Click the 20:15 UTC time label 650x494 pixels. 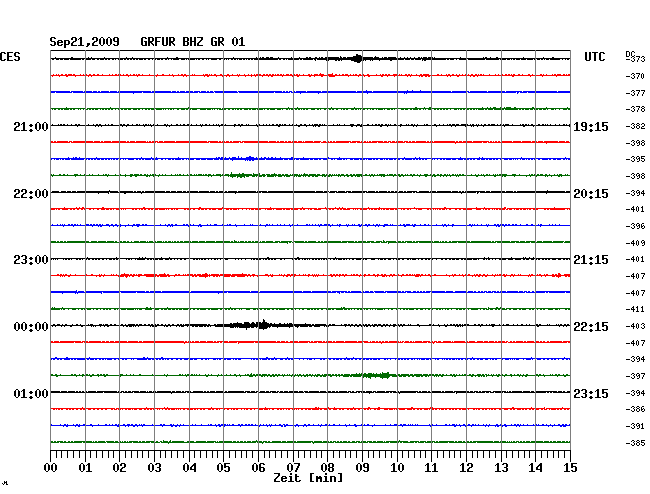(x=591, y=194)
